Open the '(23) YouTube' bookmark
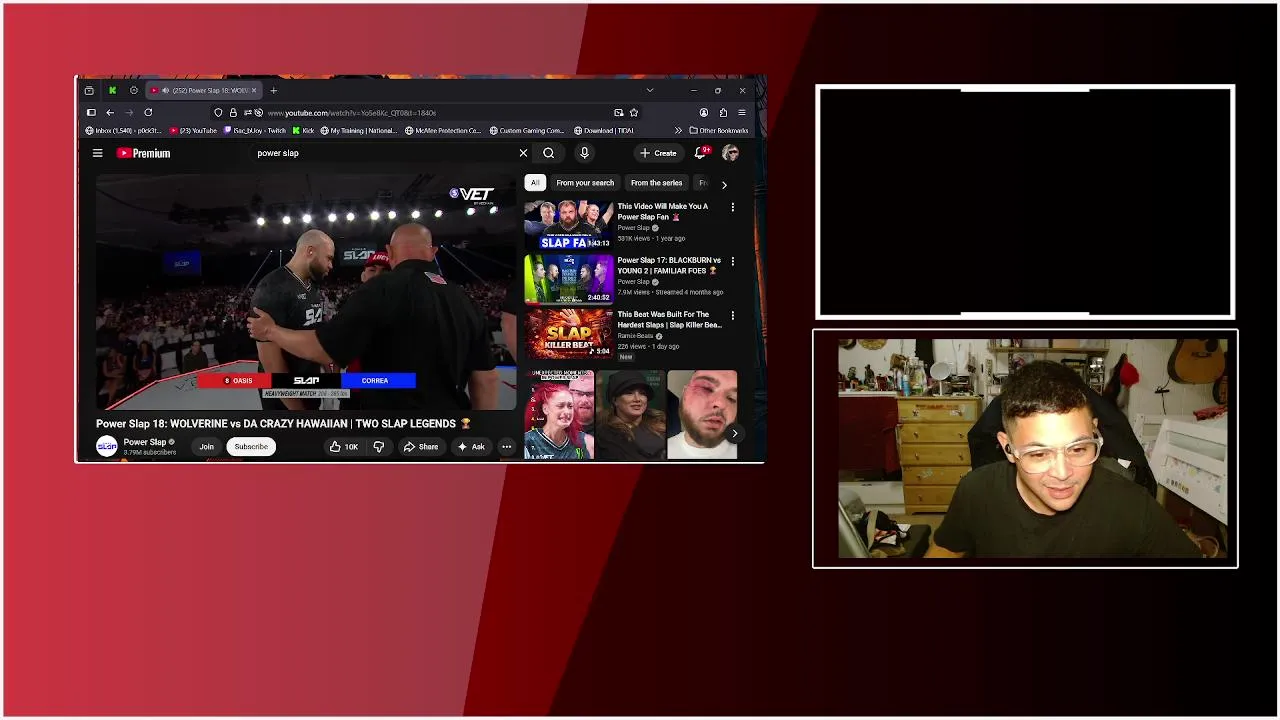 point(194,130)
